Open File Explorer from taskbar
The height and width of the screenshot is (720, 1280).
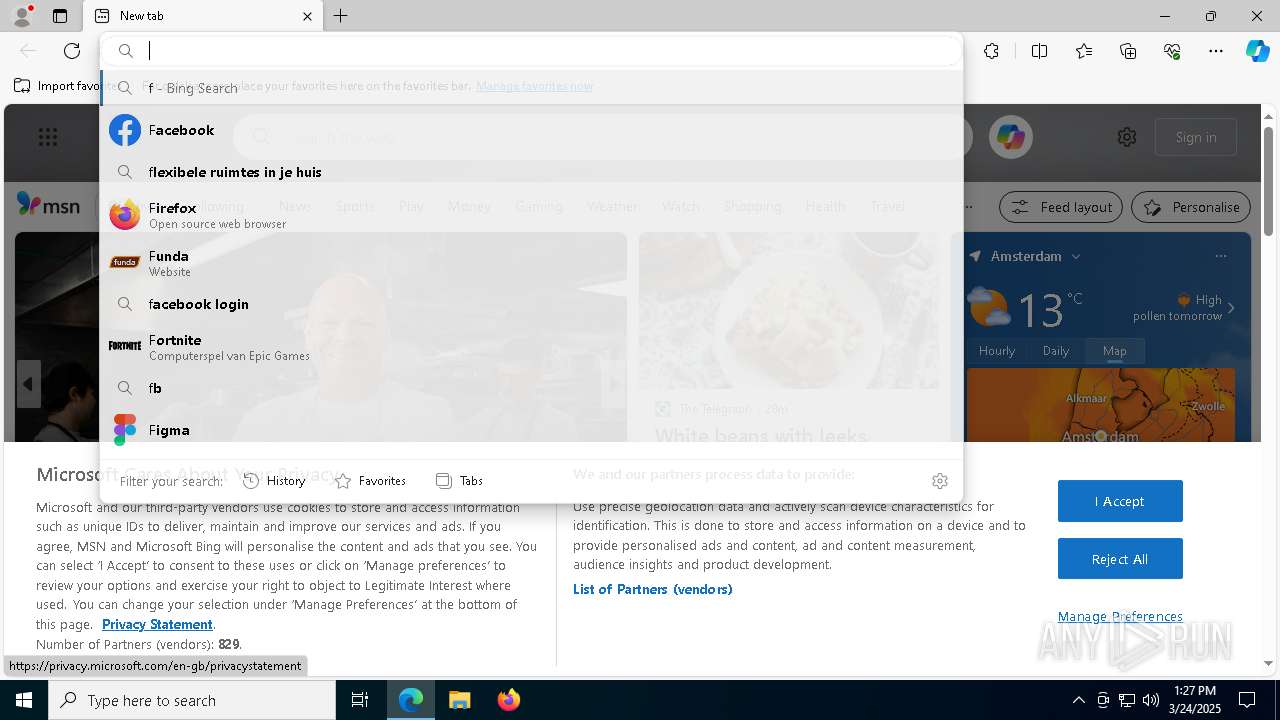tap(459, 700)
